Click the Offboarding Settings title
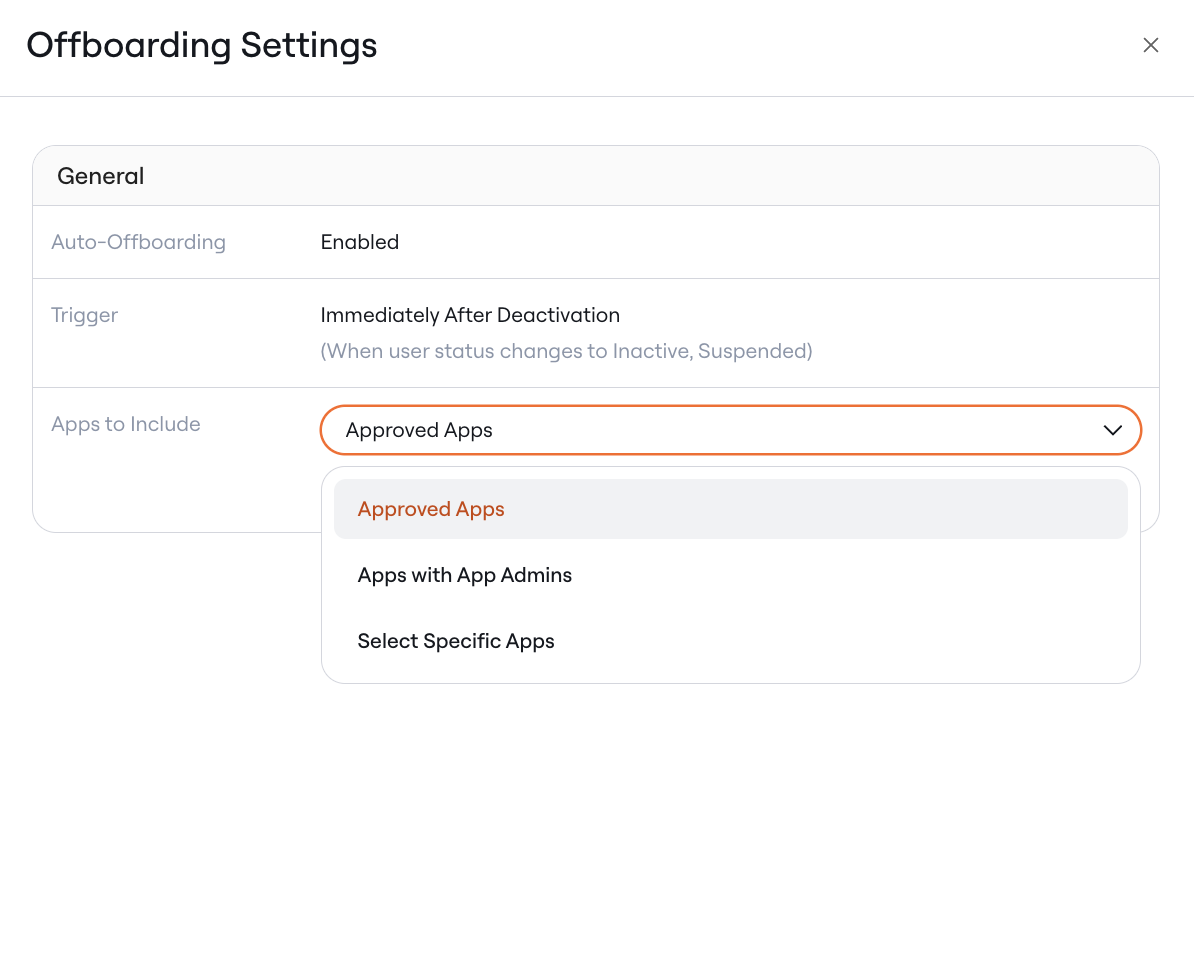This screenshot has width=1194, height=970. pos(202,45)
